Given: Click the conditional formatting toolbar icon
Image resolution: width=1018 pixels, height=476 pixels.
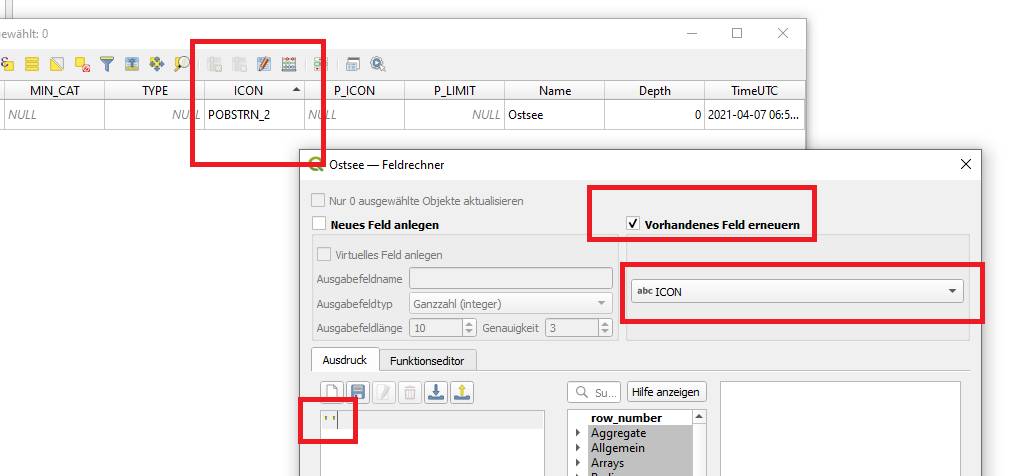Looking at the screenshot, I should [319, 64].
